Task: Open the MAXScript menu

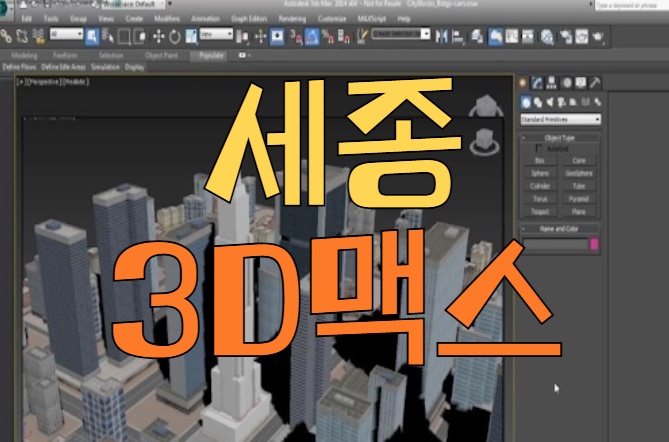Action: 372,19
